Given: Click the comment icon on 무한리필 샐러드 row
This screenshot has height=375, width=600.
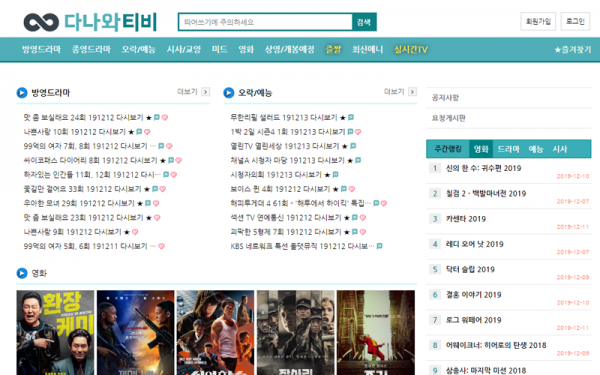Looking at the screenshot, I should tap(351, 117).
